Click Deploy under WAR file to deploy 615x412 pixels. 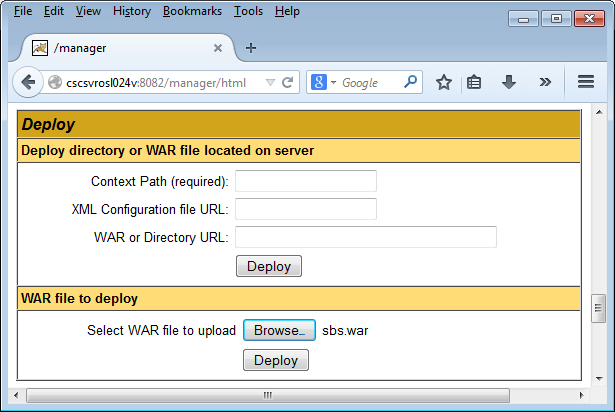coord(276,360)
